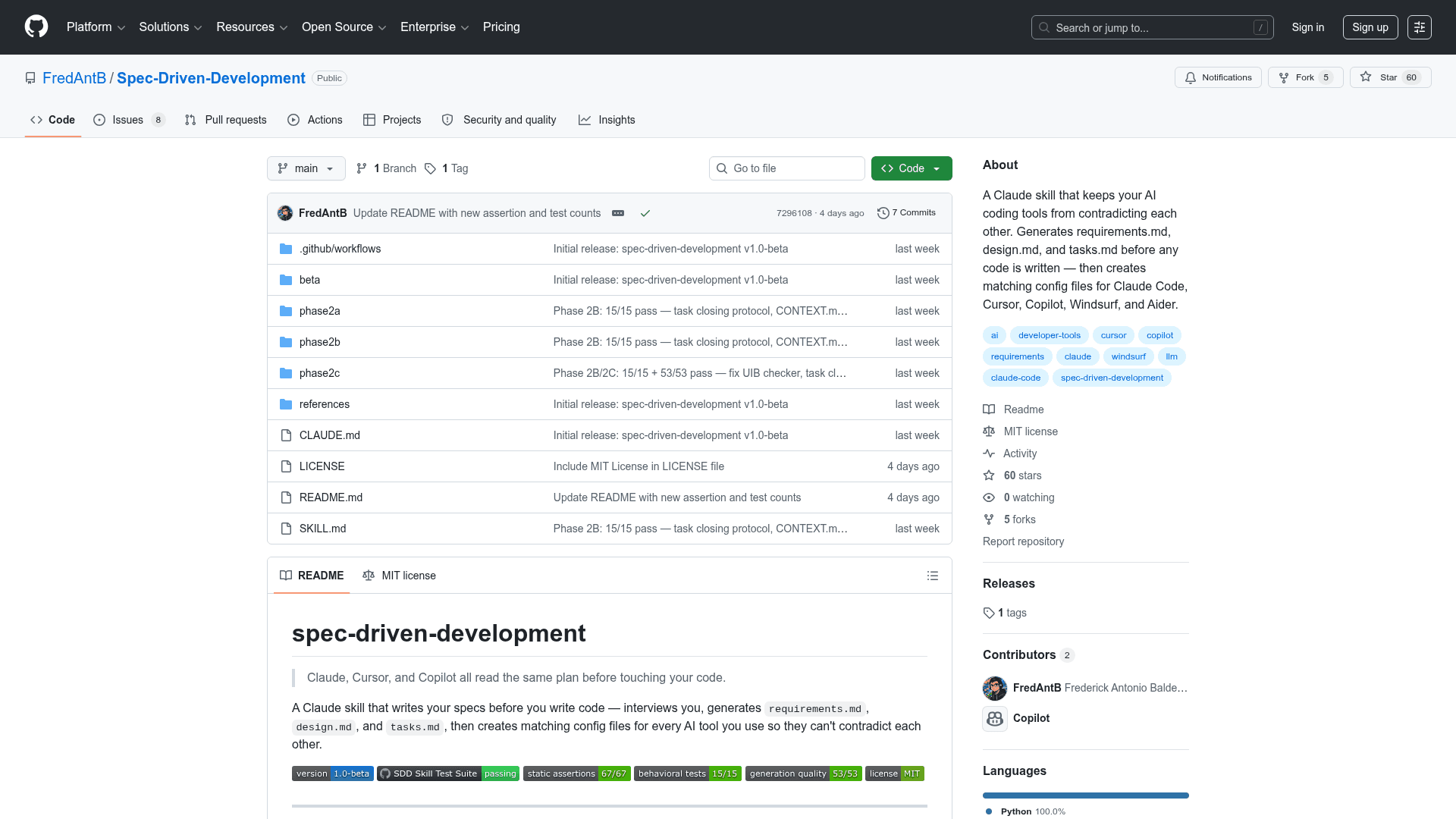
Task: Open the FredAntB owner link
Action: coord(74,78)
